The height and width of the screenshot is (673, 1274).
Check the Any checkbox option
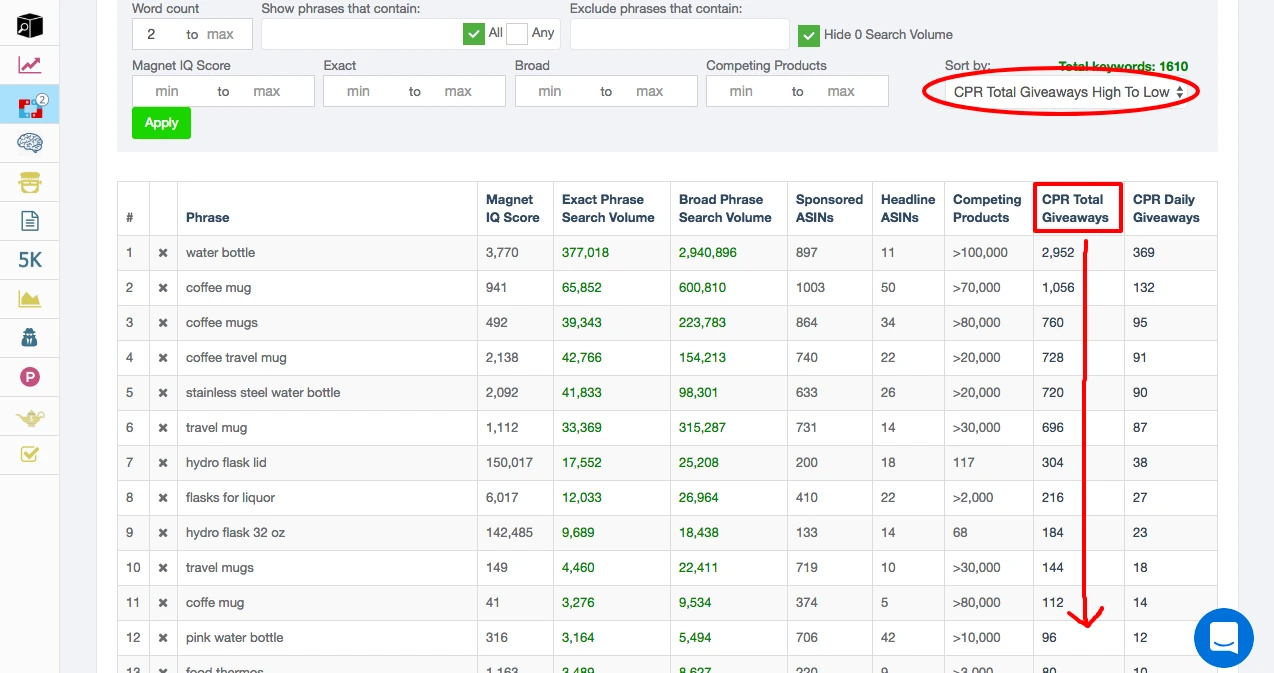(x=517, y=34)
